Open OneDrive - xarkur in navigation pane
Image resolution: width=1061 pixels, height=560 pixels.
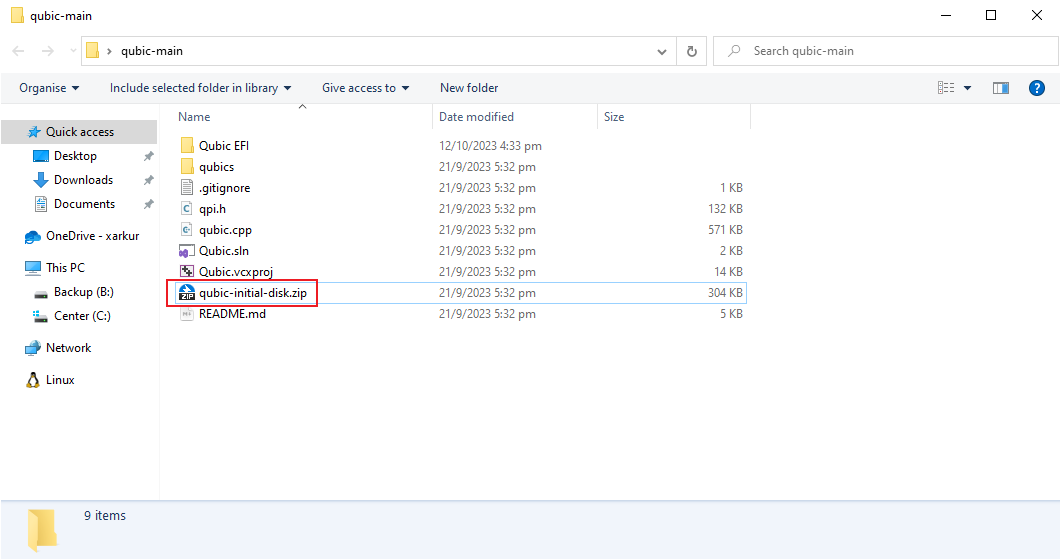(x=93, y=236)
